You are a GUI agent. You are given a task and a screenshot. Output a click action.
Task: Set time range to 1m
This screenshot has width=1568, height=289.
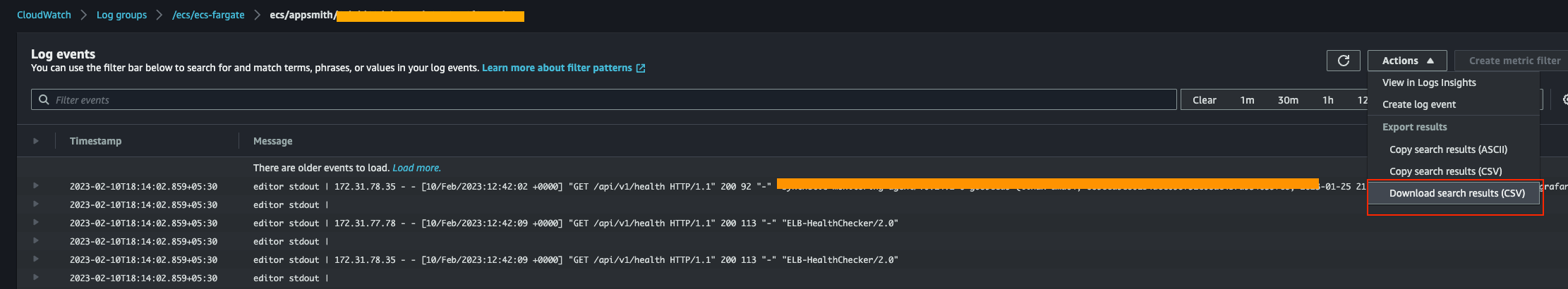1247,100
